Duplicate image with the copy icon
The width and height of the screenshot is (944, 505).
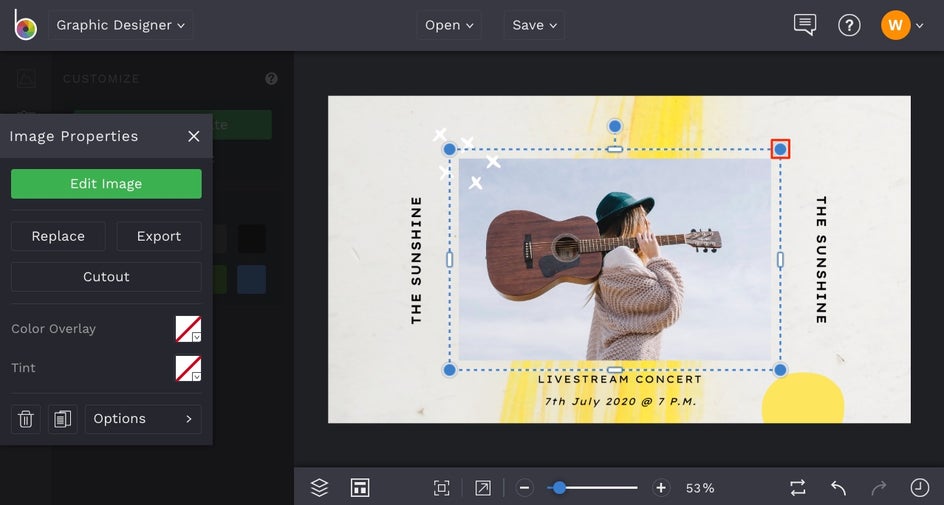[63, 419]
